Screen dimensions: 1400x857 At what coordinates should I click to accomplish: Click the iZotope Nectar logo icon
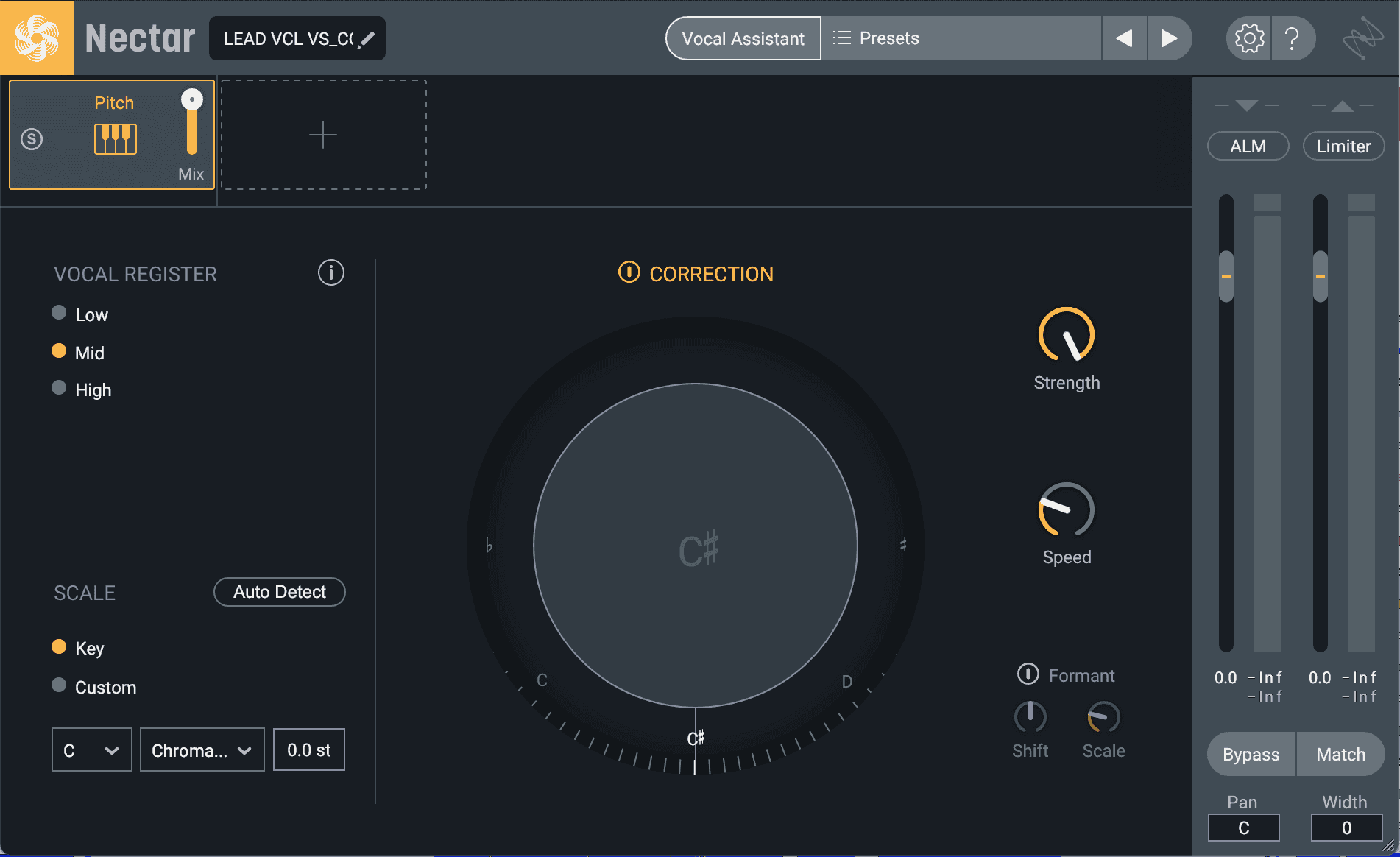[x=37, y=38]
